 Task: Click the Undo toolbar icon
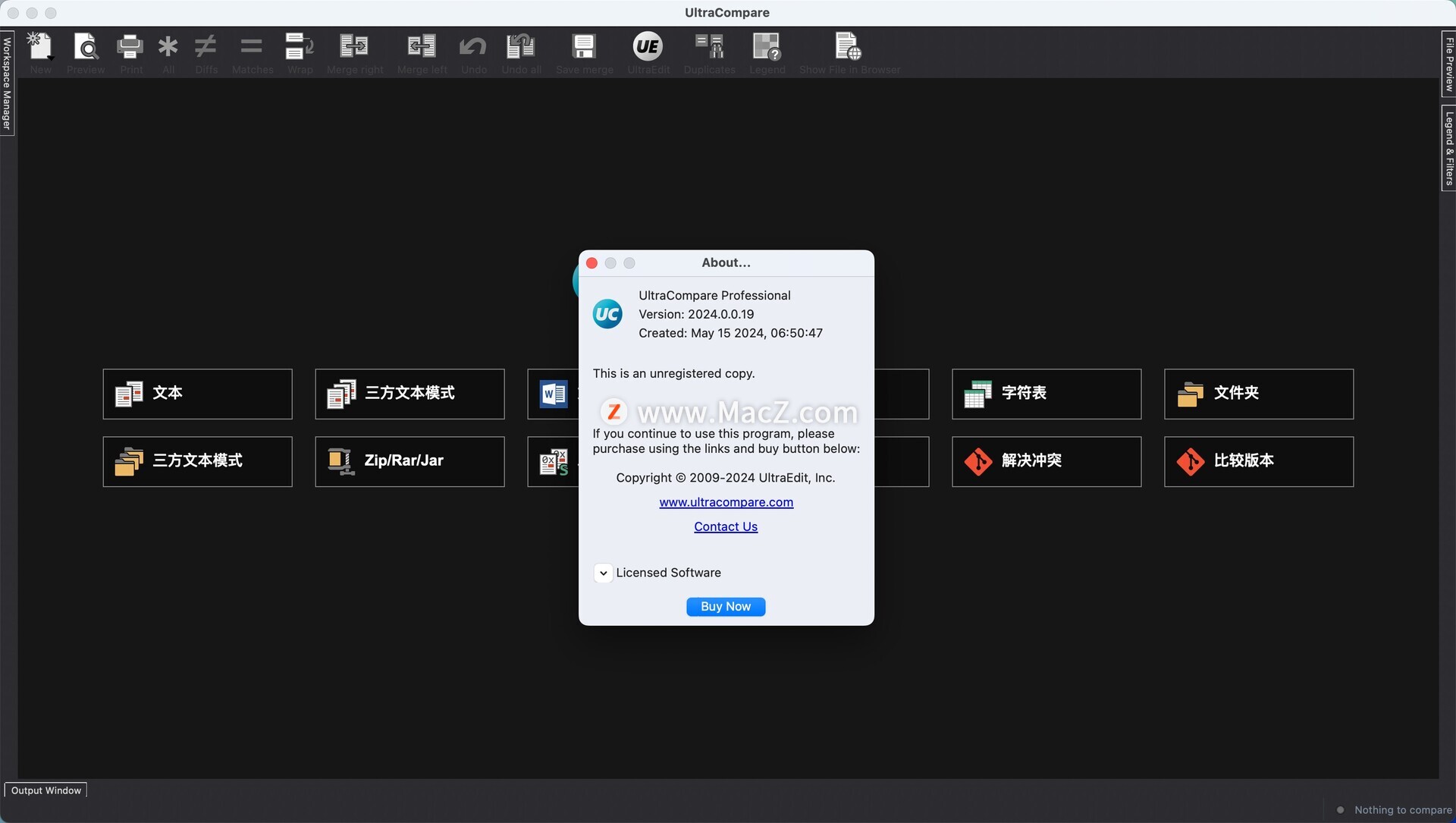[x=473, y=47]
